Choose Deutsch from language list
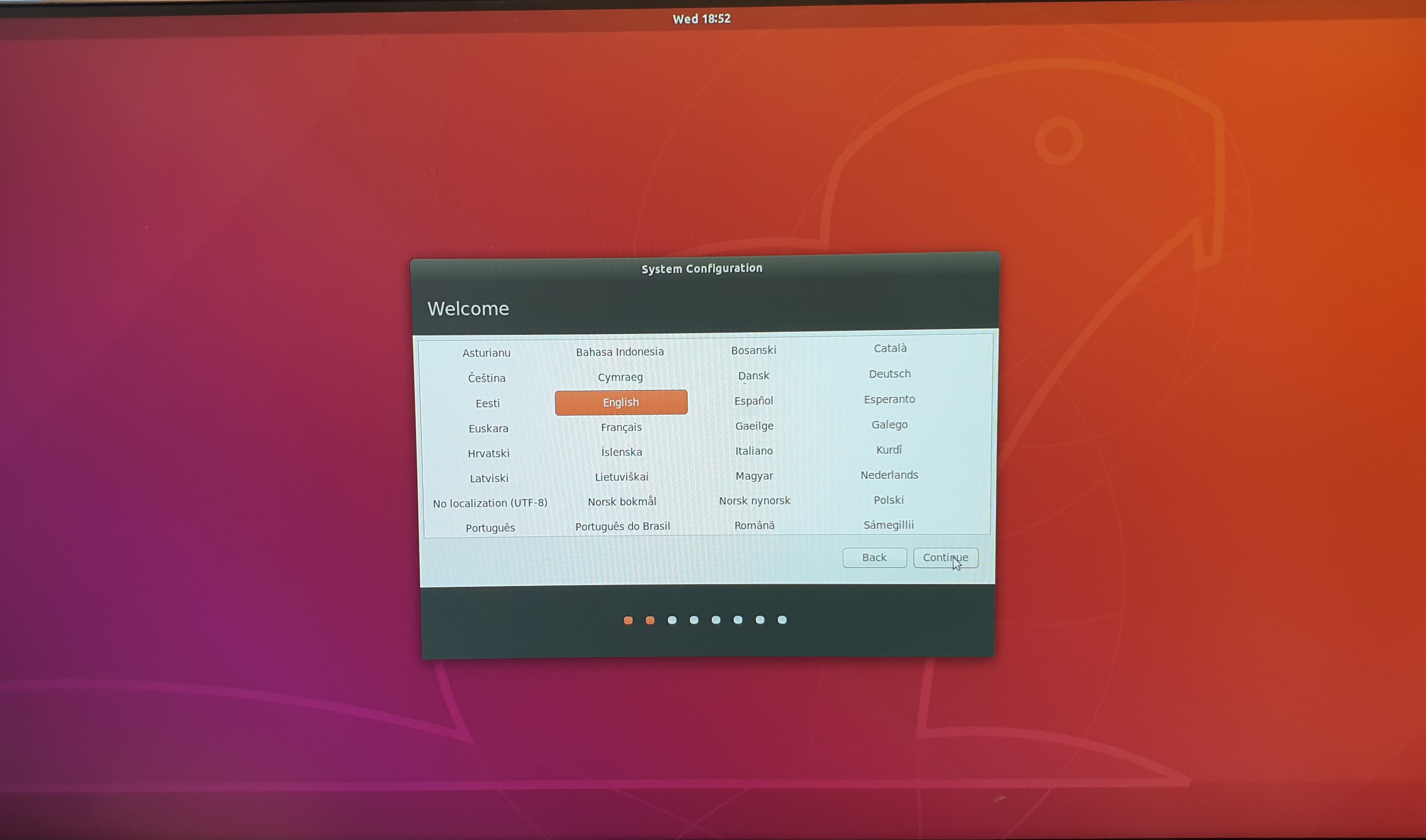The height and width of the screenshot is (840, 1426). (889, 374)
